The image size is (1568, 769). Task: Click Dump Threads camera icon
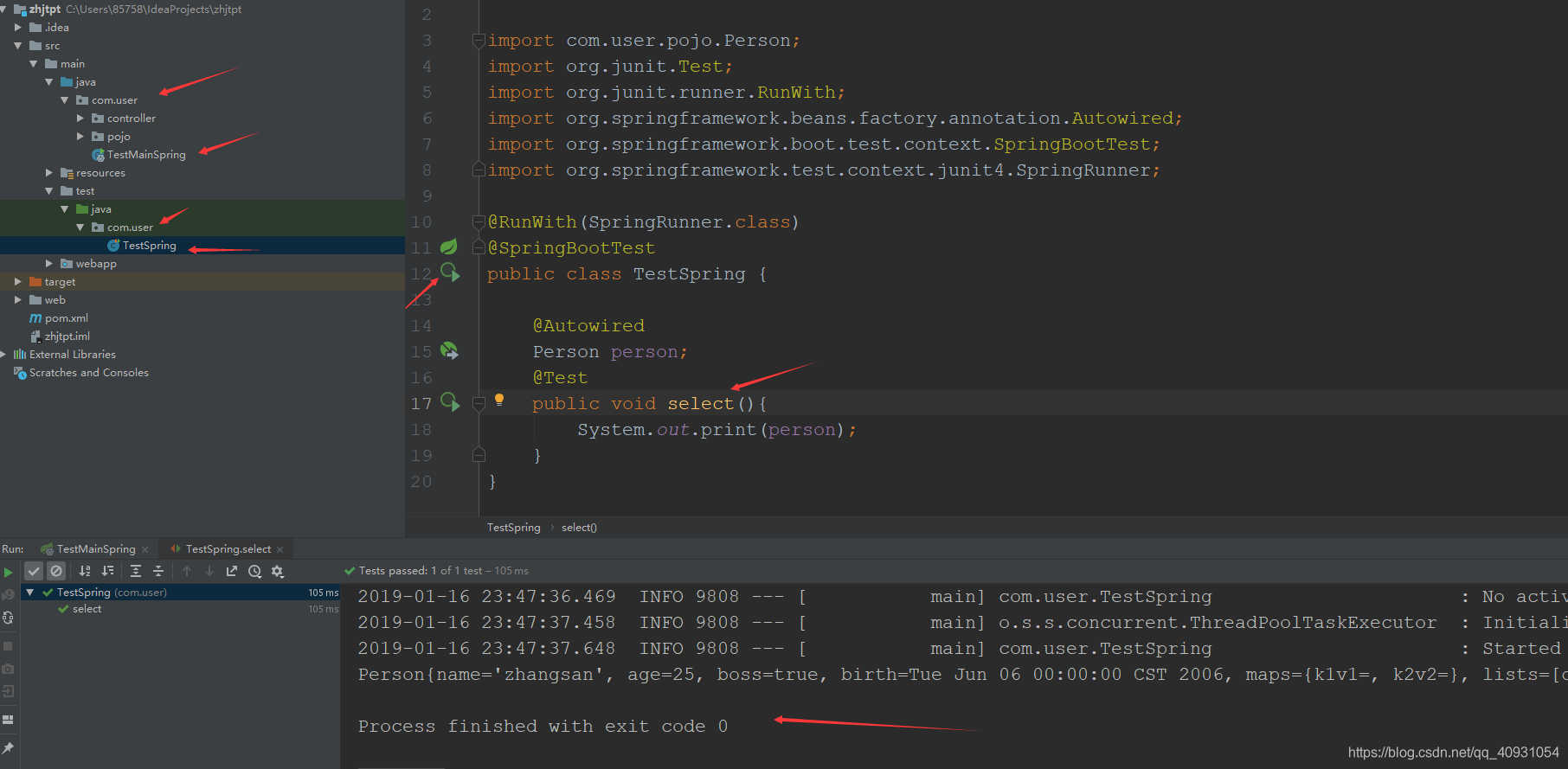[8, 669]
